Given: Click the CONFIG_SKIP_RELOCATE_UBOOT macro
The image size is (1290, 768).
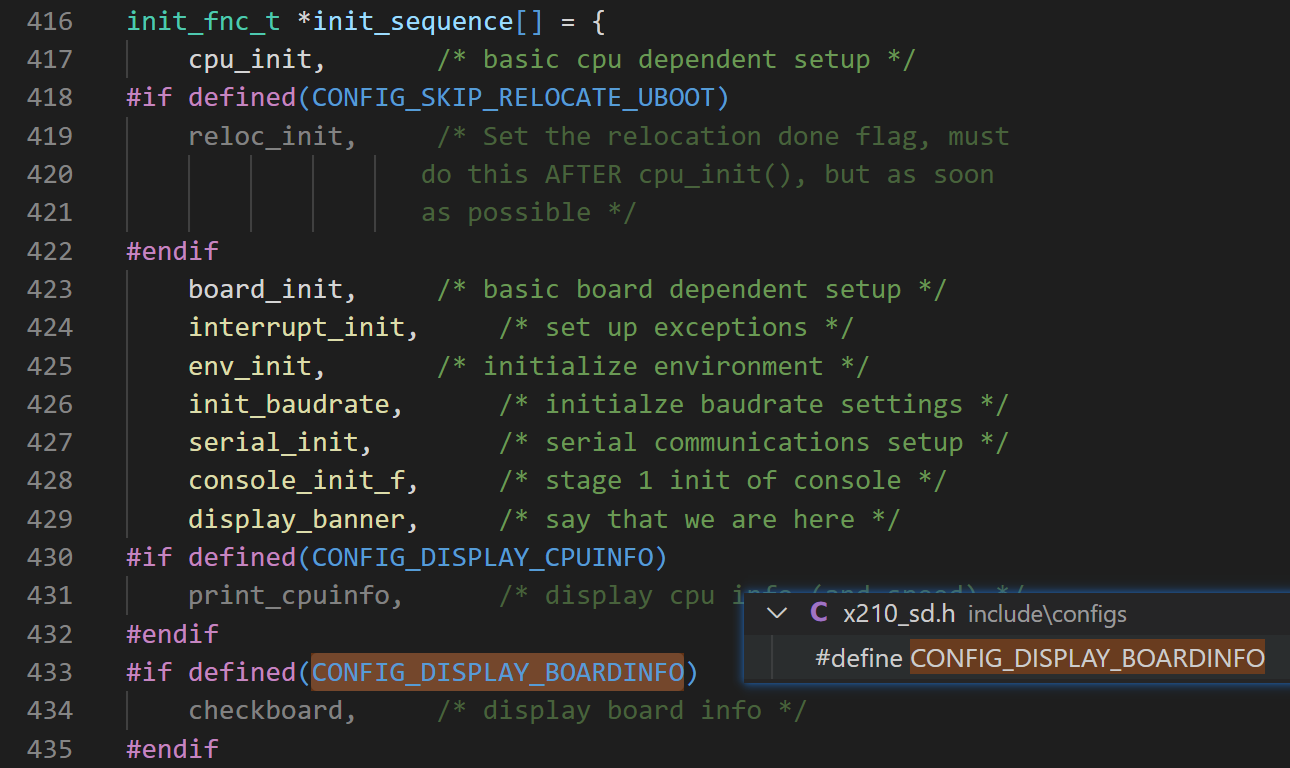Looking at the screenshot, I should pos(514,97).
